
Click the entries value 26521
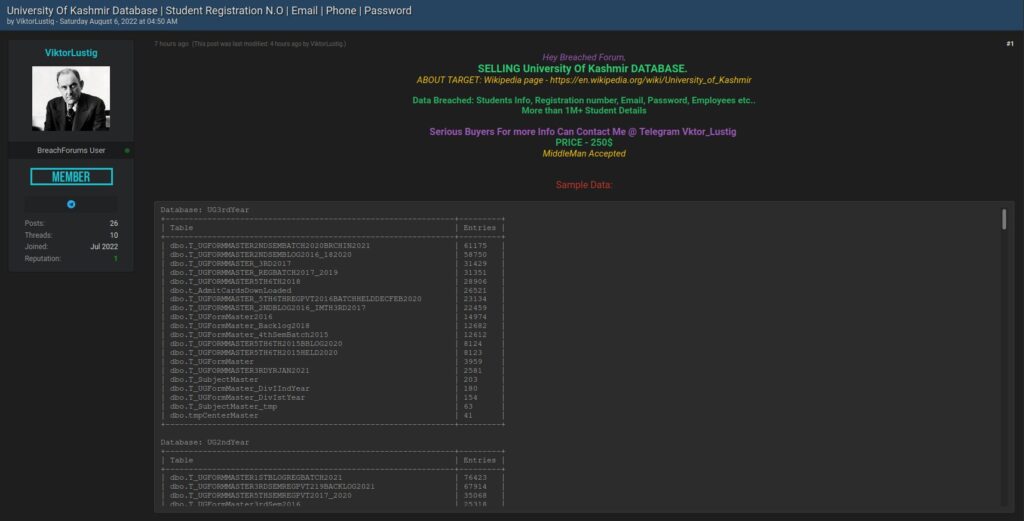point(475,291)
